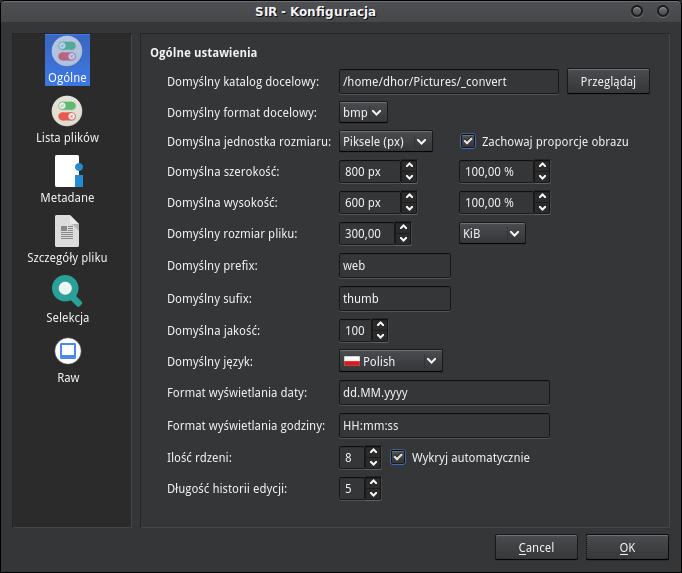
Task: Click the Domyślny język label
Action: 210,362
